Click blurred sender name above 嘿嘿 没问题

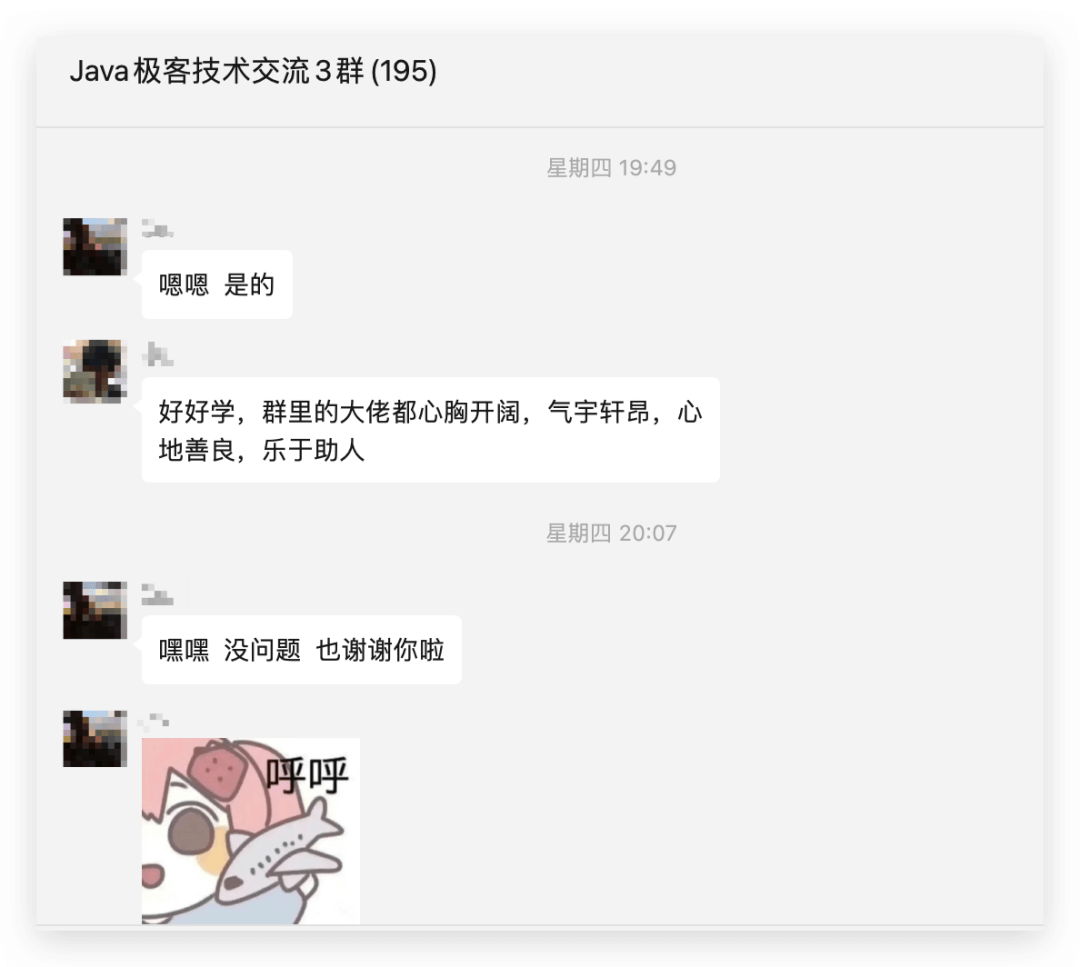(158, 594)
